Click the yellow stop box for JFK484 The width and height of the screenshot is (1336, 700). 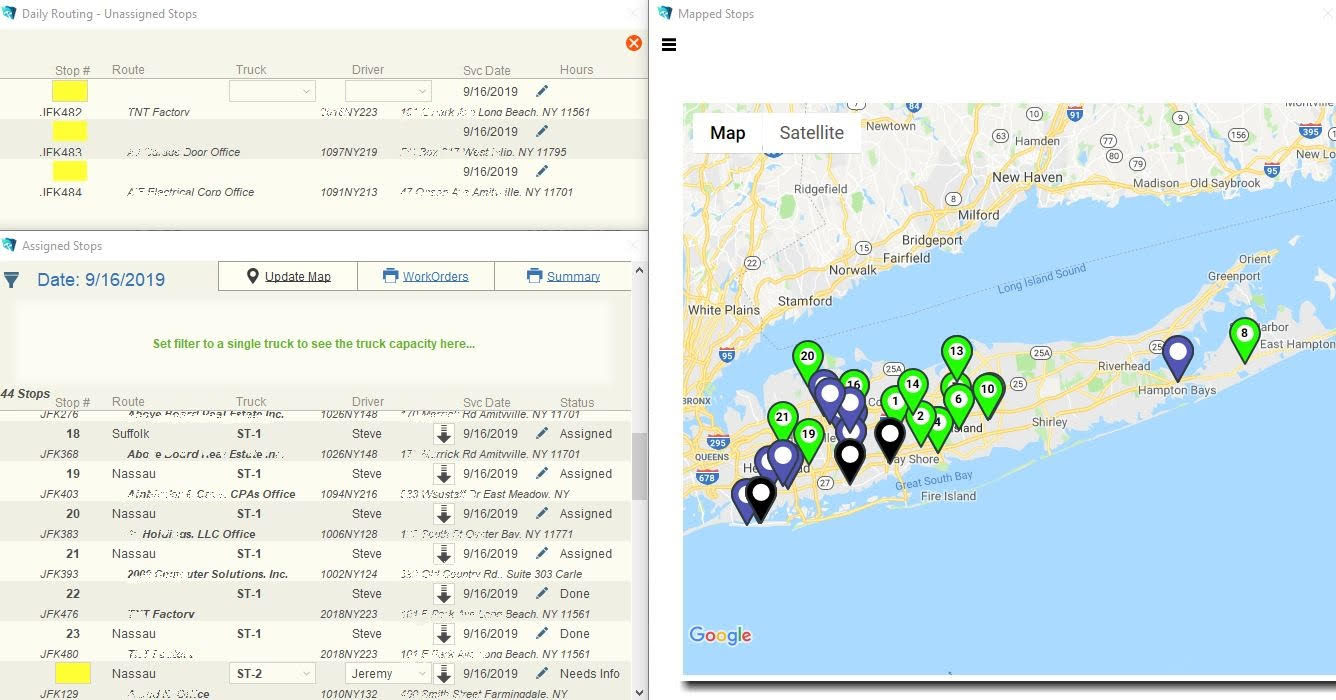[70, 171]
